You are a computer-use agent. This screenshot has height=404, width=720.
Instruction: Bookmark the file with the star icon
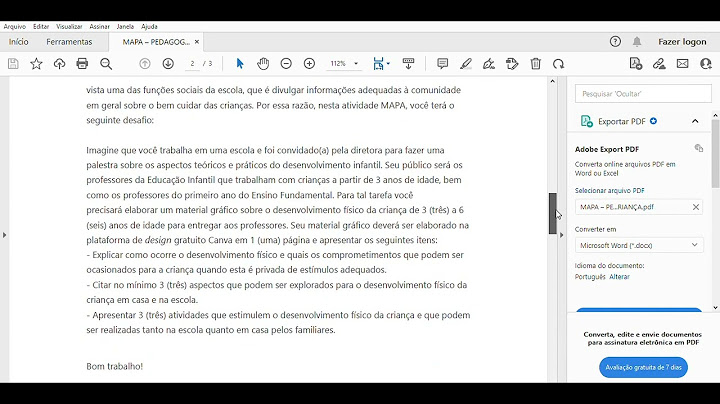36,64
